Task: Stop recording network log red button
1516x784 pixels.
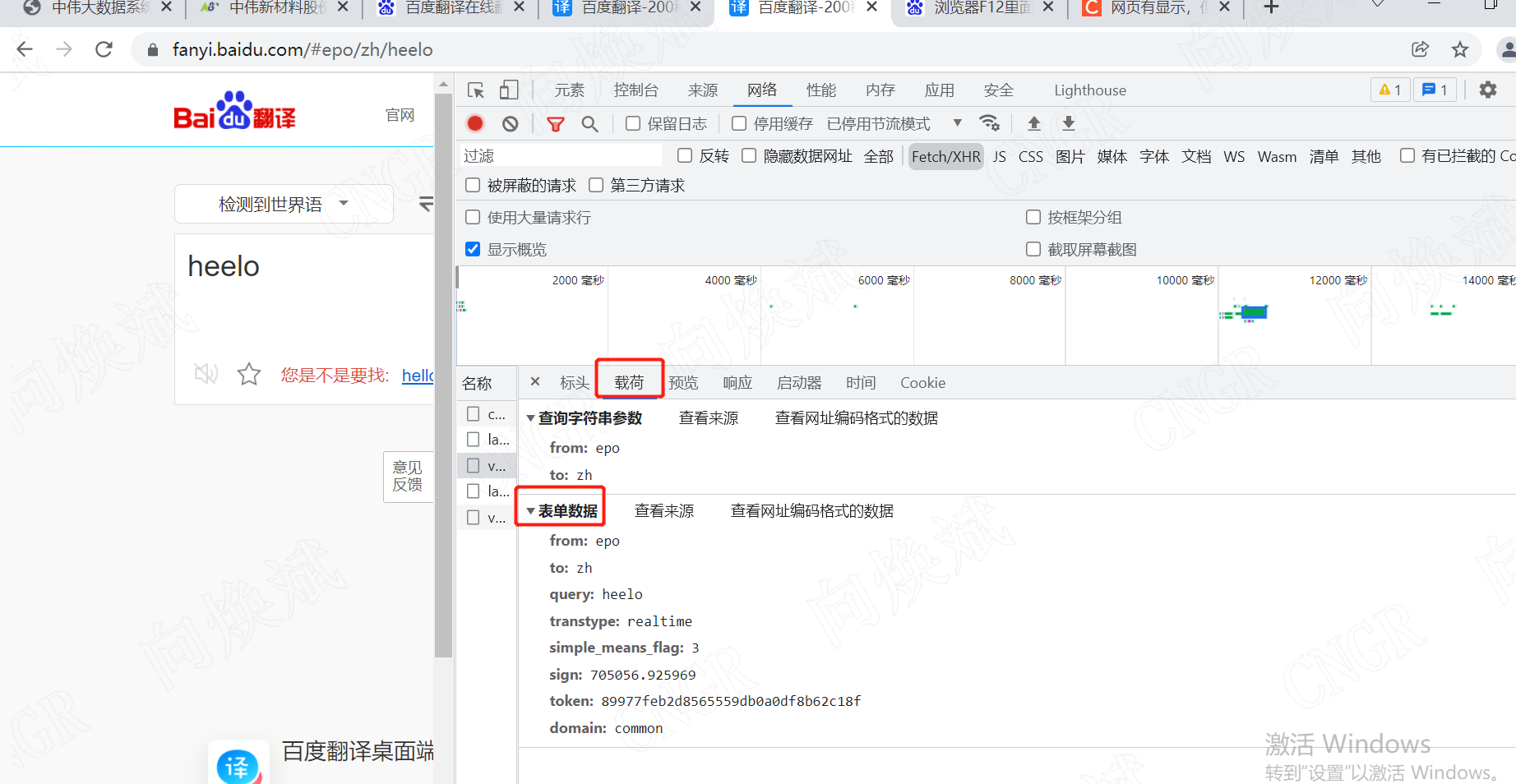Action: tap(475, 123)
